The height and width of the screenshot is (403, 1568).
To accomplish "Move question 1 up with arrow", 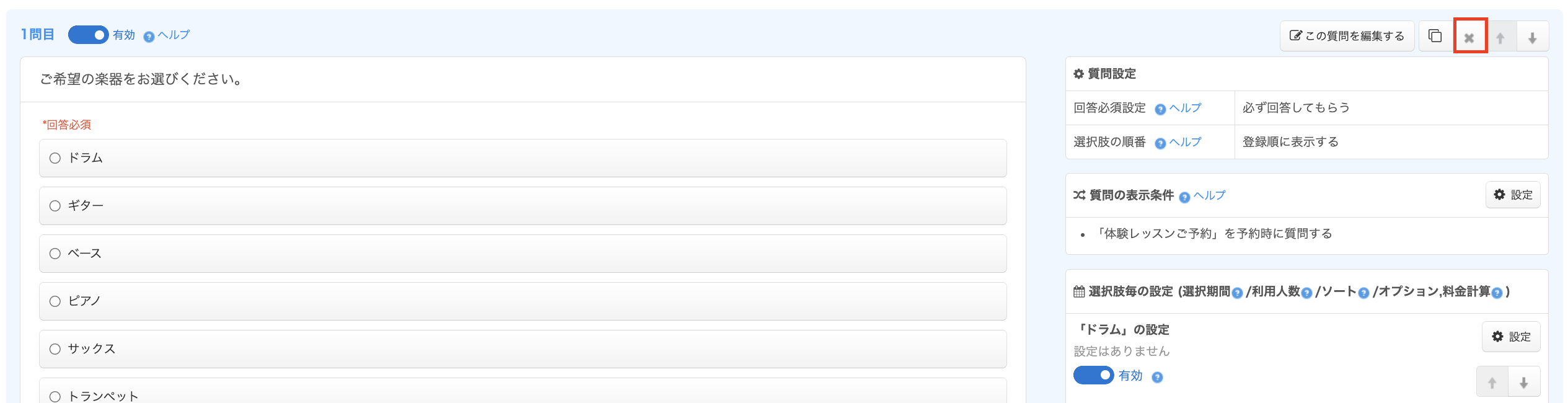I will pyautogui.click(x=1500, y=37).
